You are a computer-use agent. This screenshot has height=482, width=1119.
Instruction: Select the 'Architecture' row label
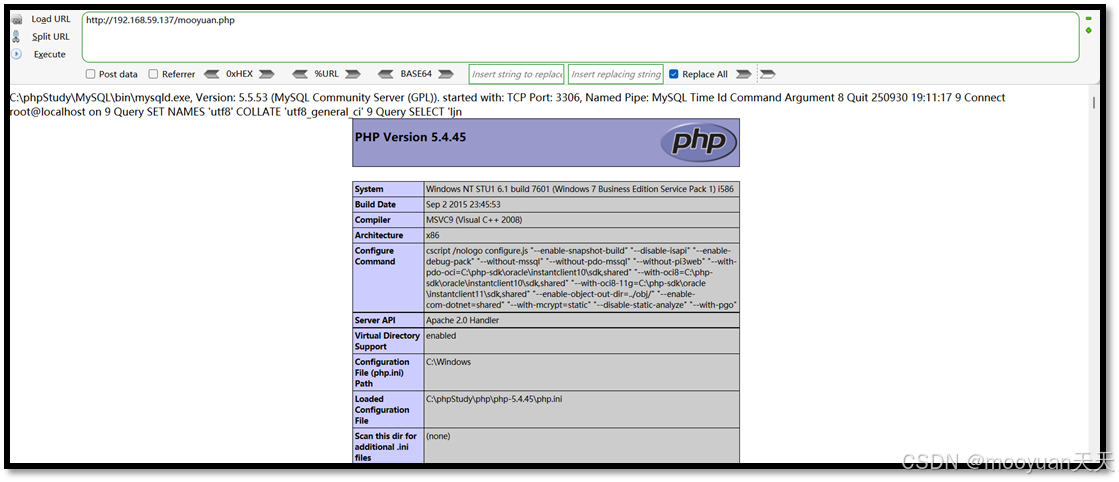pyautogui.click(x=379, y=236)
